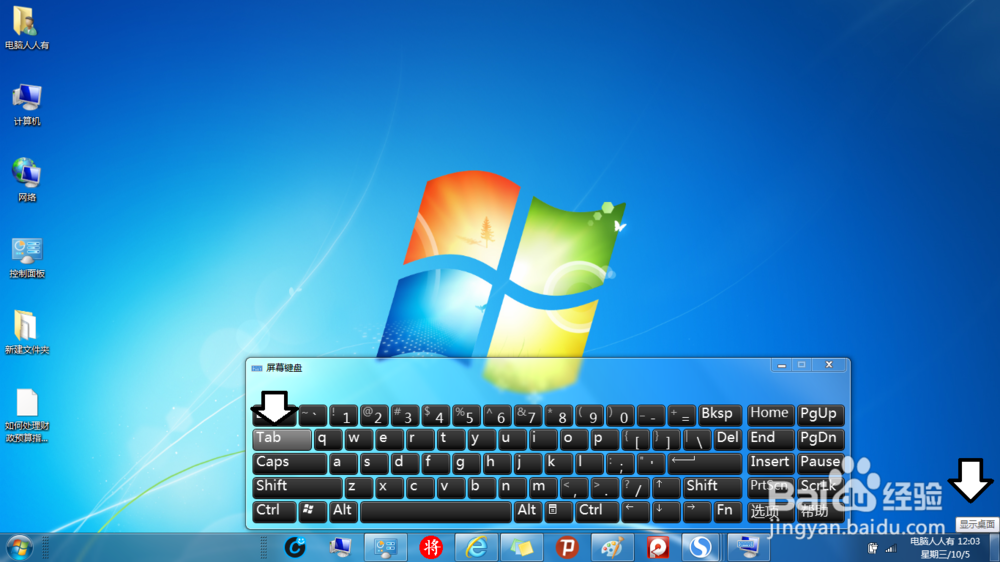The width and height of the screenshot is (1000, 562).
Task: Switch to Control Panel taskbar window
Action: coord(385,547)
